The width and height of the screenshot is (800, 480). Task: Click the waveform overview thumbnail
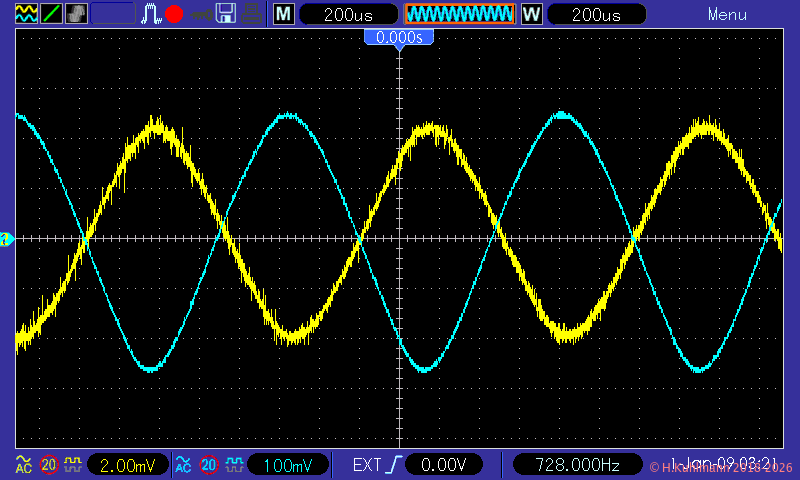click(459, 14)
